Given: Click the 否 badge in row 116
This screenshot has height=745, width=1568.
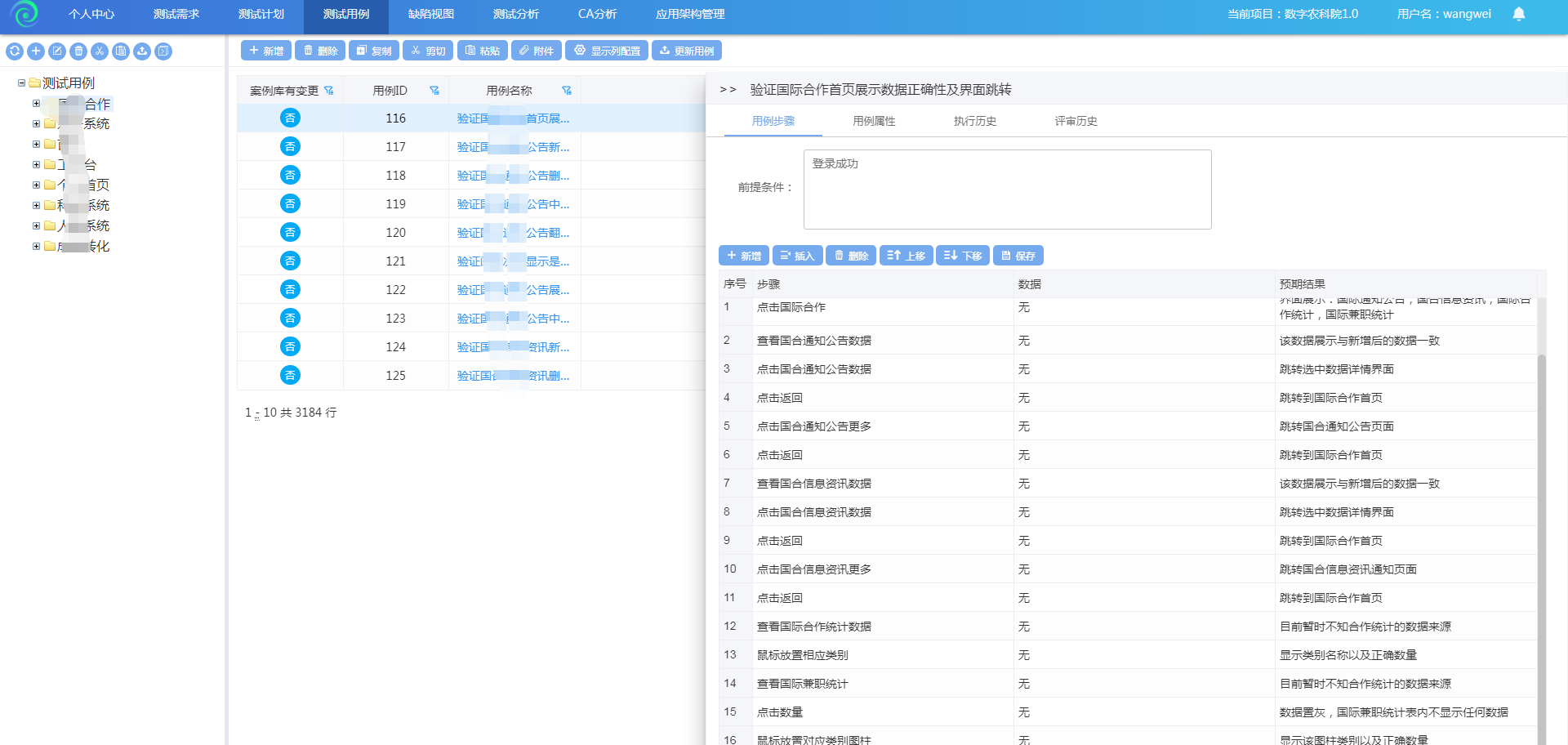Looking at the screenshot, I should [290, 118].
